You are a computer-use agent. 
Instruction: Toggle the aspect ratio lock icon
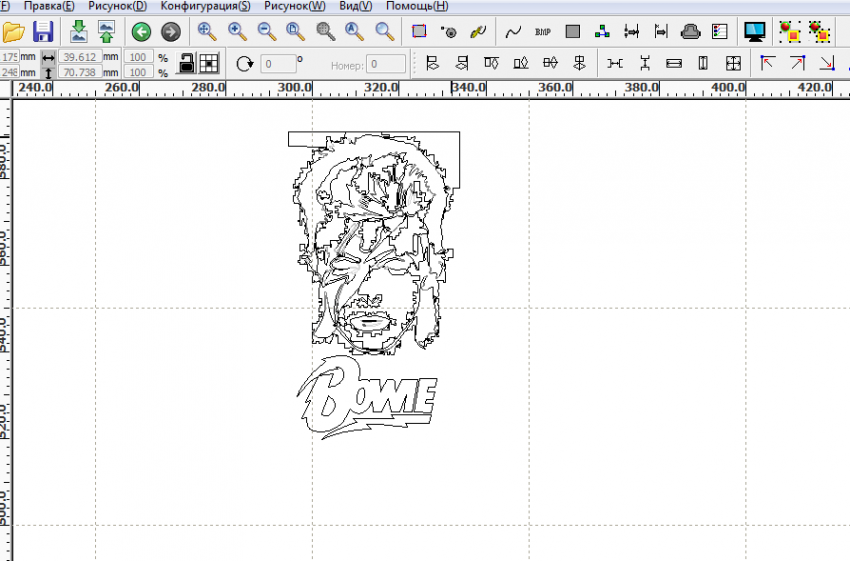click(186, 63)
